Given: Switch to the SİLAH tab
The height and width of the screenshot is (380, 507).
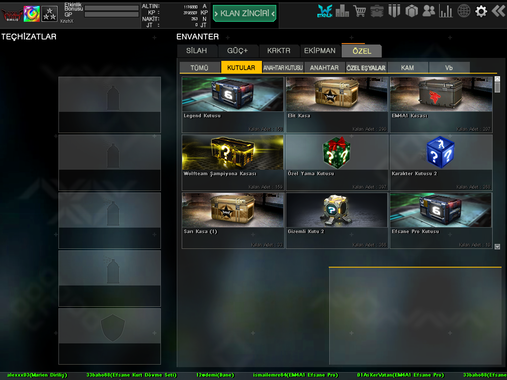Looking at the screenshot, I should tap(197, 51).
